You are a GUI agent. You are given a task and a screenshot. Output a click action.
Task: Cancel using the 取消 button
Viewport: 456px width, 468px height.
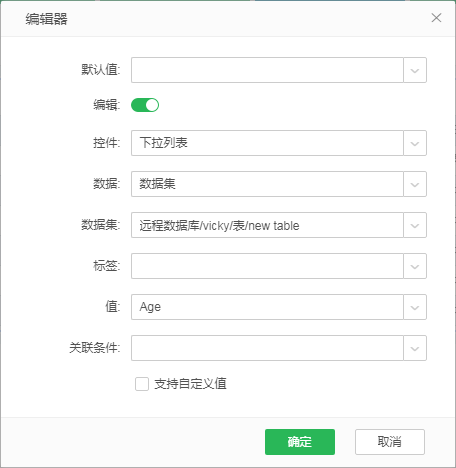pos(390,442)
